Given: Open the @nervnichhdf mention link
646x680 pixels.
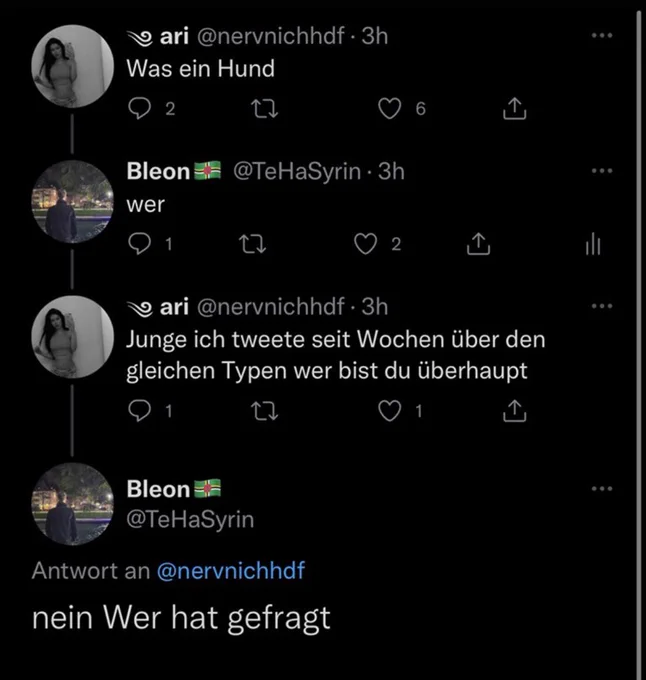Looking at the screenshot, I should pyautogui.click(x=231, y=571).
